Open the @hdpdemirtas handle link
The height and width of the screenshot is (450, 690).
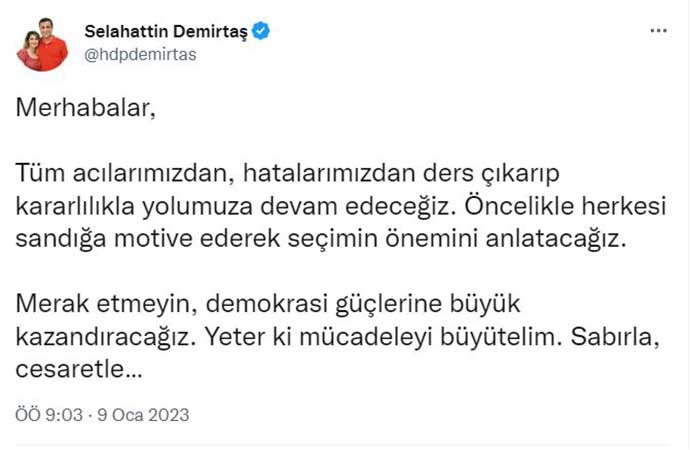pos(140,55)
